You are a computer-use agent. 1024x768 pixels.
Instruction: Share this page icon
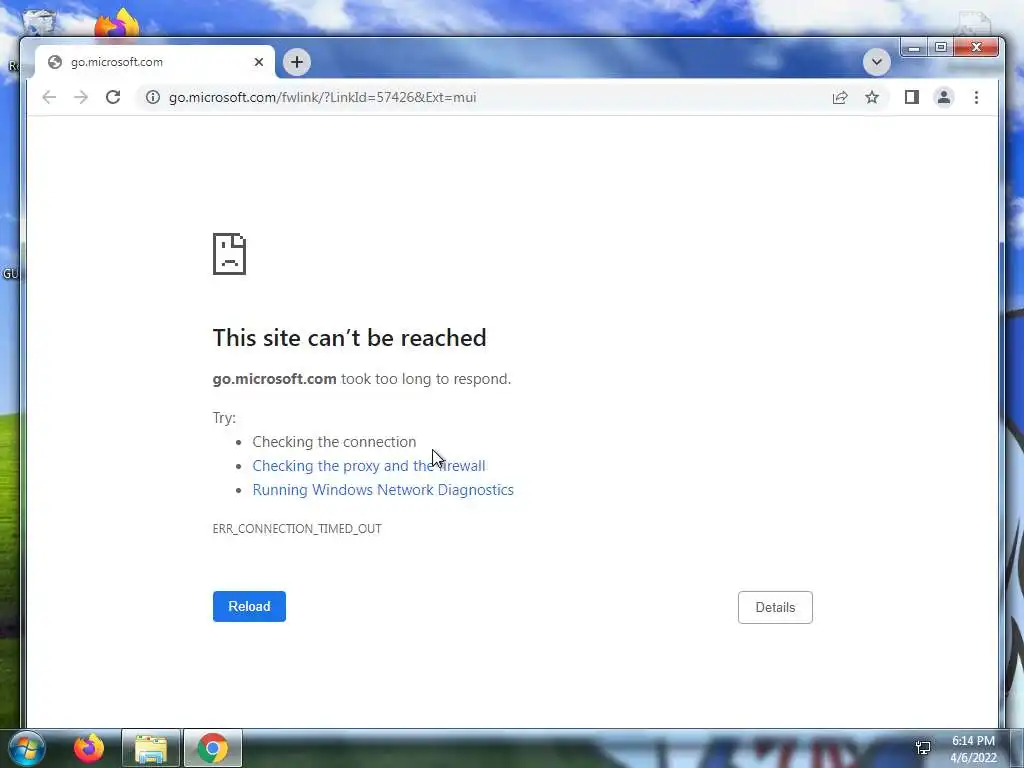coord(840,97)
